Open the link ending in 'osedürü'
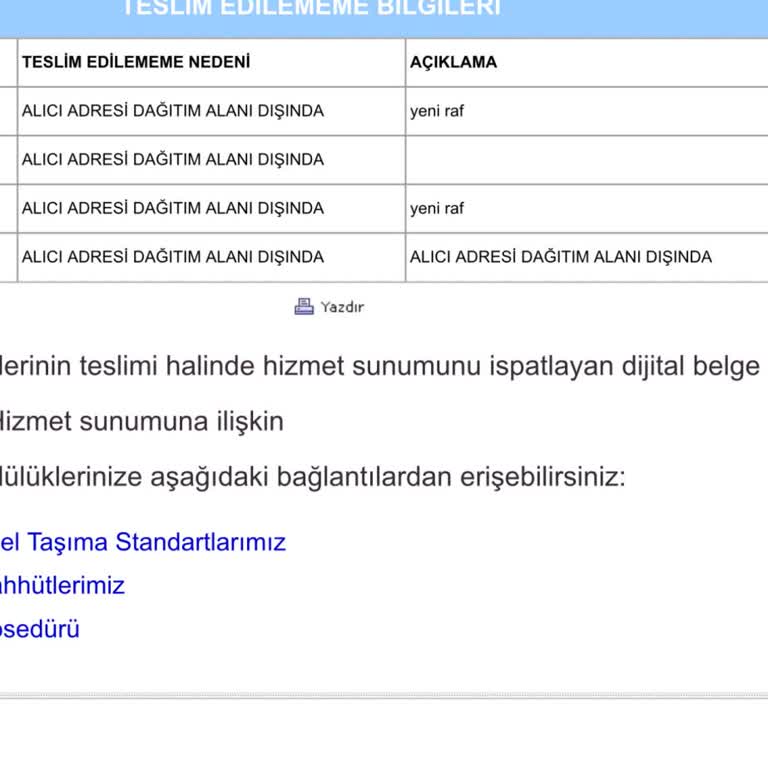This screenshot has width=768, height=768. [40, 629]
